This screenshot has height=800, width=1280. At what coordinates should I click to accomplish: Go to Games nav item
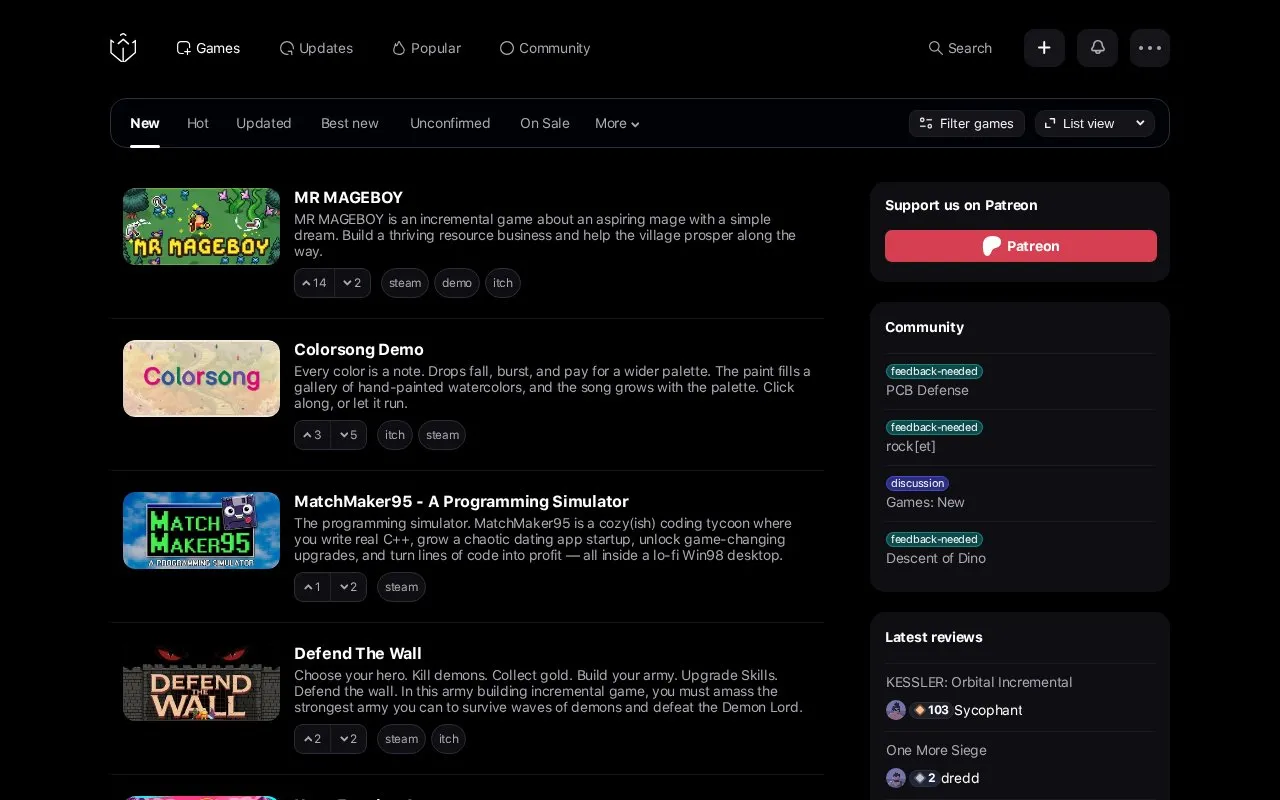(x=208, y=48)
